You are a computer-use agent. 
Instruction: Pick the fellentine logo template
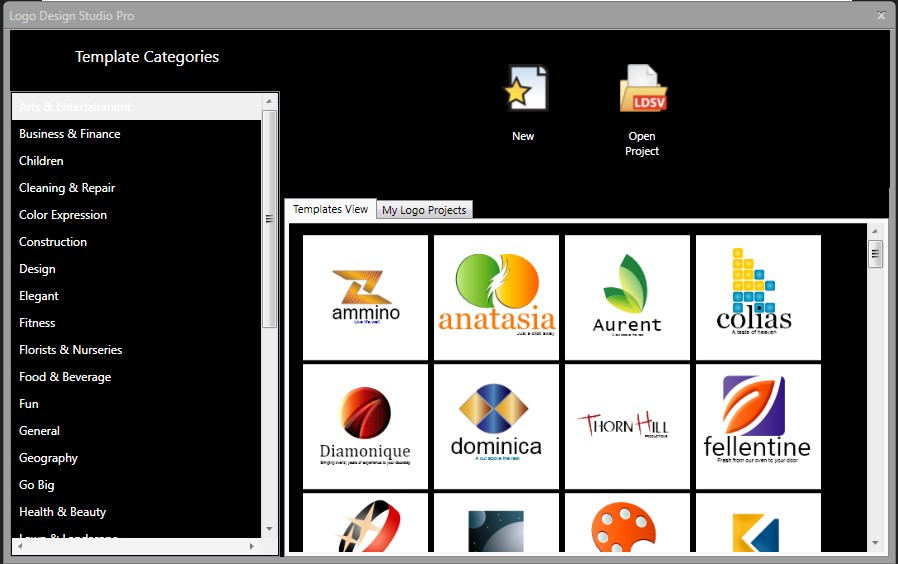tap(758, 426)
